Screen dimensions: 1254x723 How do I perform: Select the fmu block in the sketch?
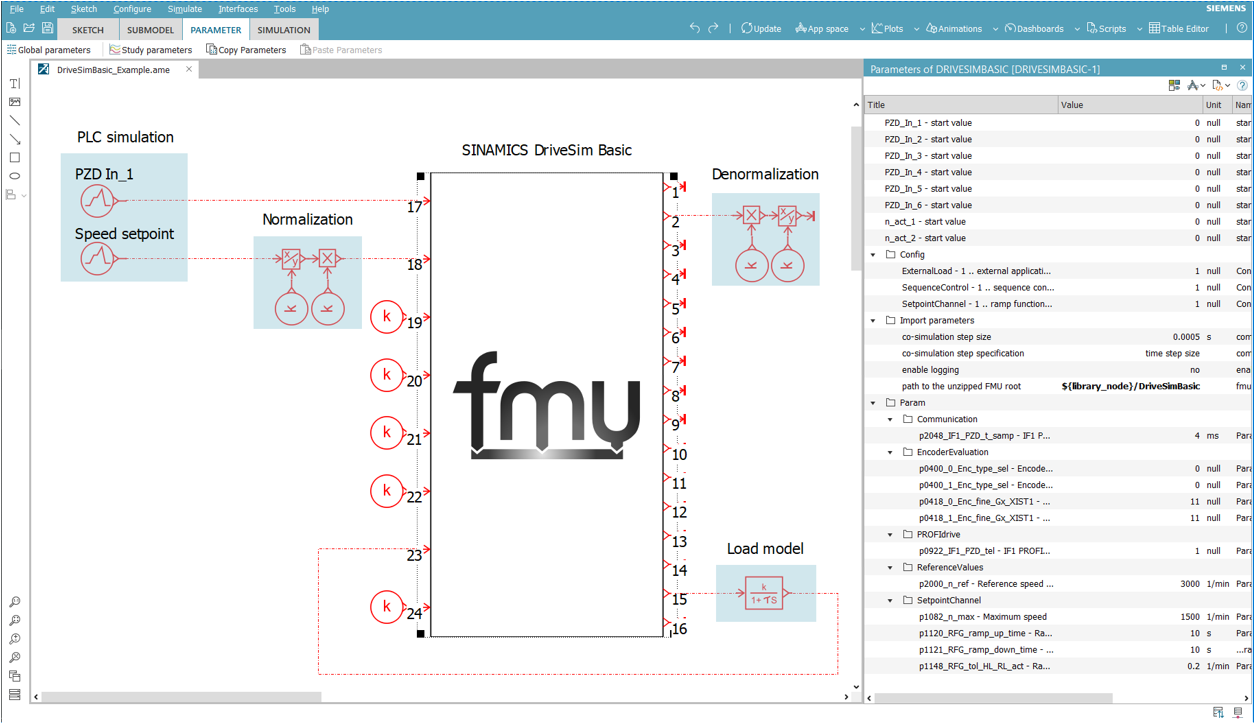tap(547, 404)
